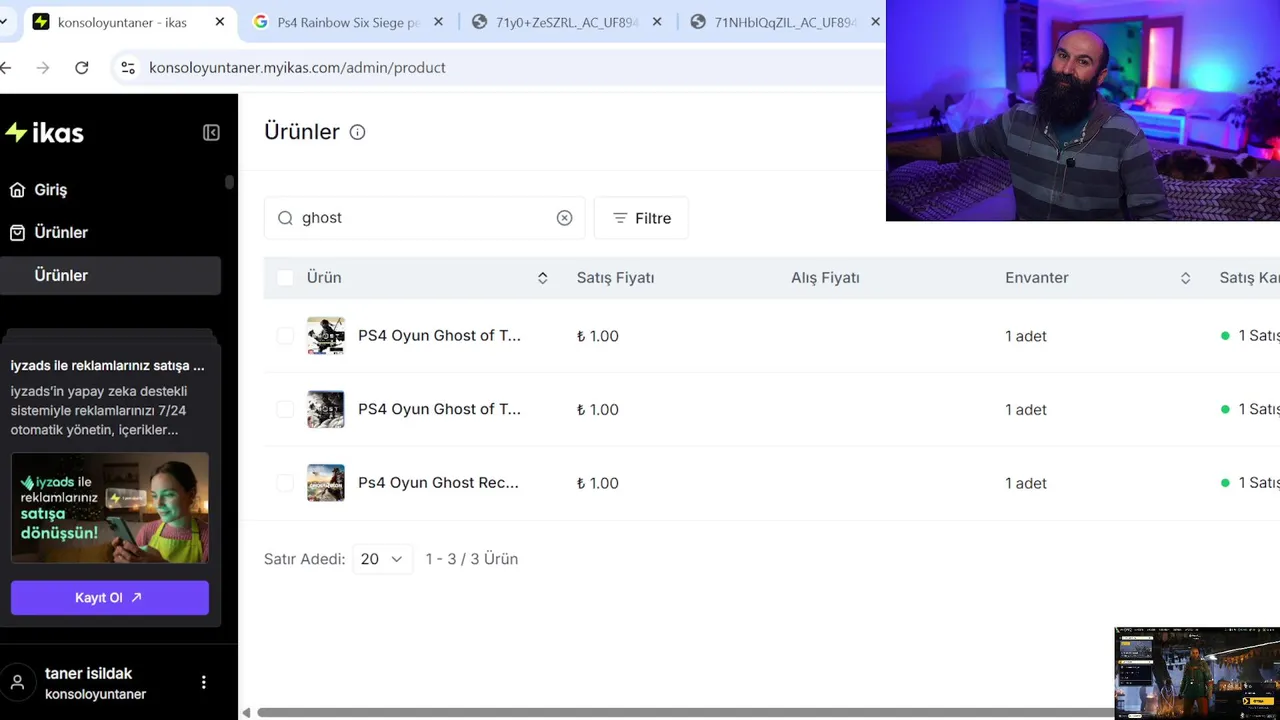Open the Ürünler info icon beside title
The image size is (1280, 720).
pyautogui.click(x=357, y=132)
